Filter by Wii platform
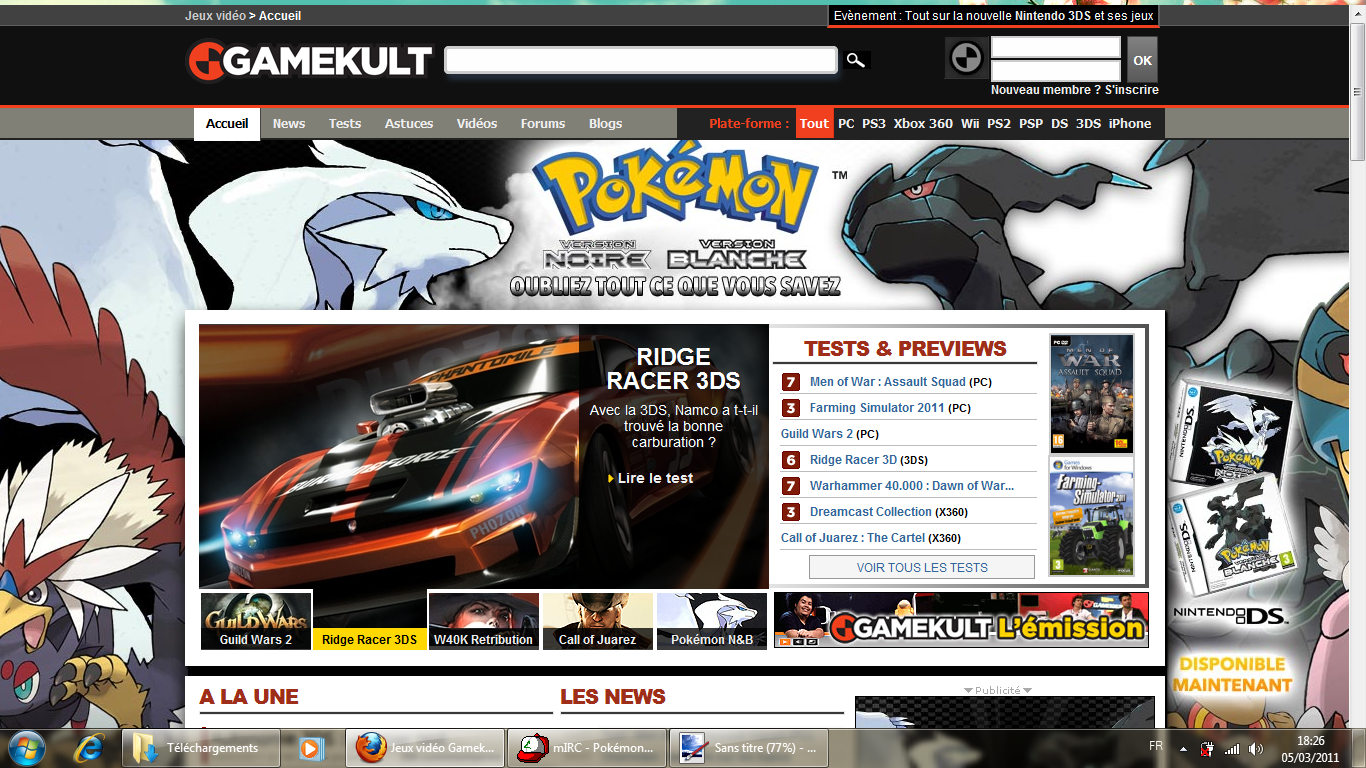This screenshot has width=1366, height=768. click(970, 124)
